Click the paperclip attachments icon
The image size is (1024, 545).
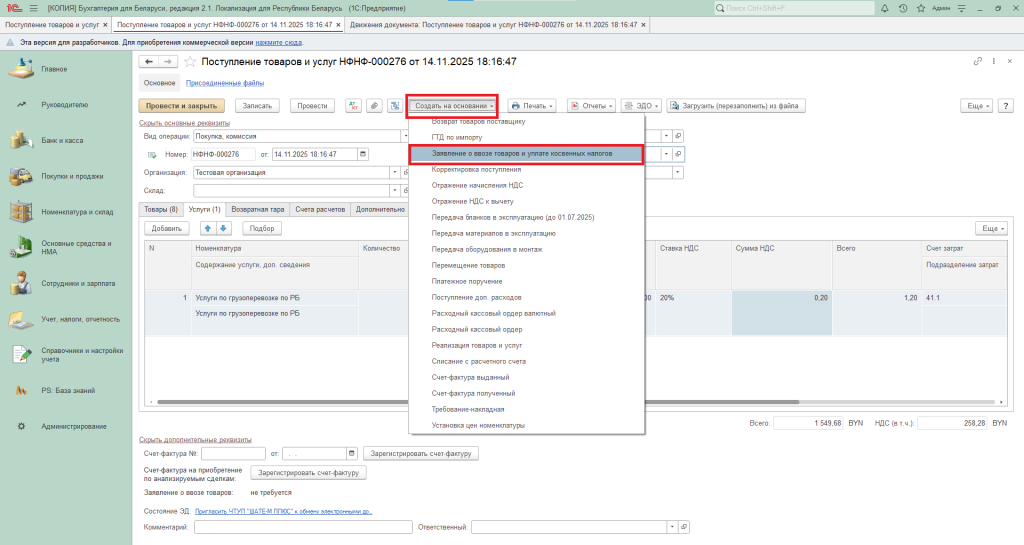point(373,105)
